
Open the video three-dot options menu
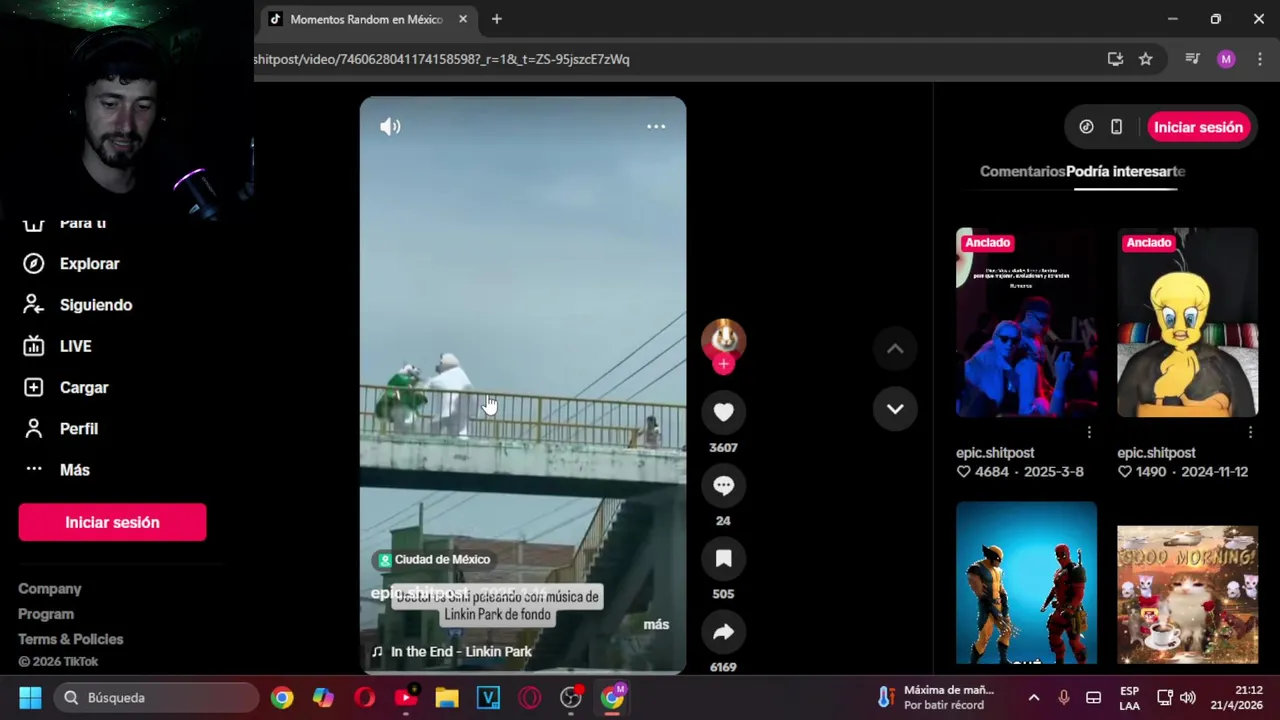[656, 127]
